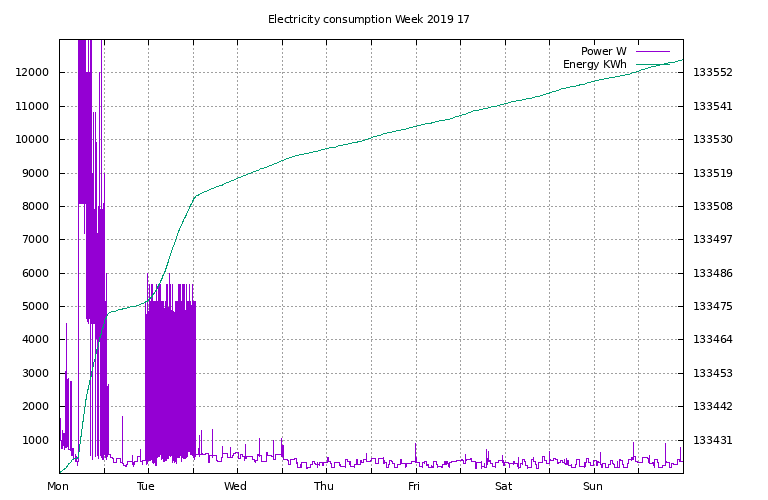
Task: Click the 5000 left-axis value
Action: (36, 307)
